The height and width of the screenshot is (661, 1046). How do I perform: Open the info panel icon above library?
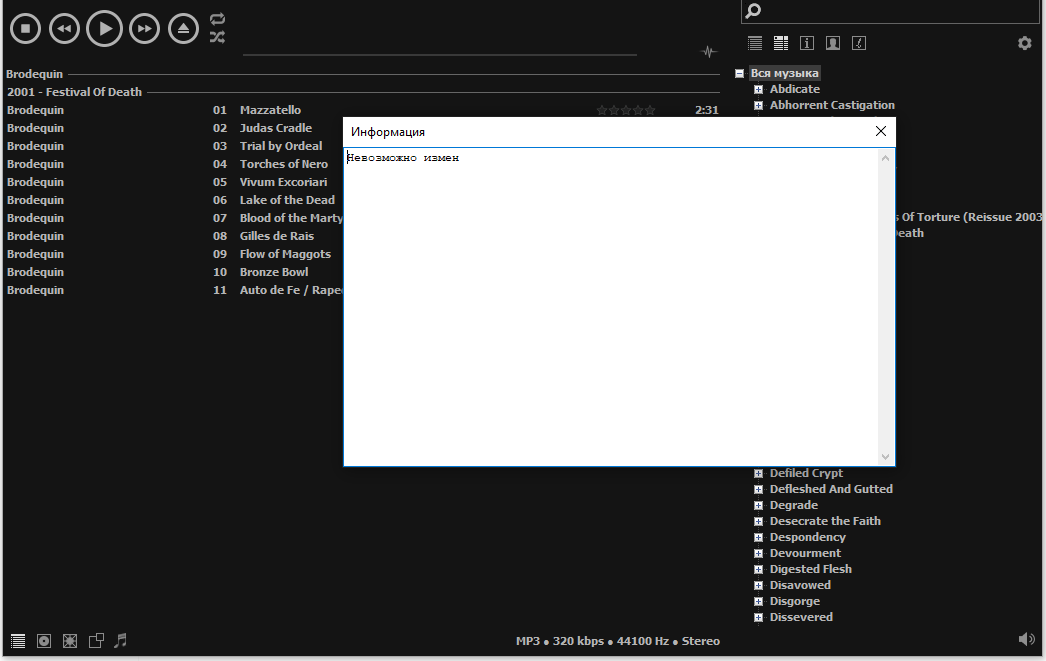click(807, 43)
